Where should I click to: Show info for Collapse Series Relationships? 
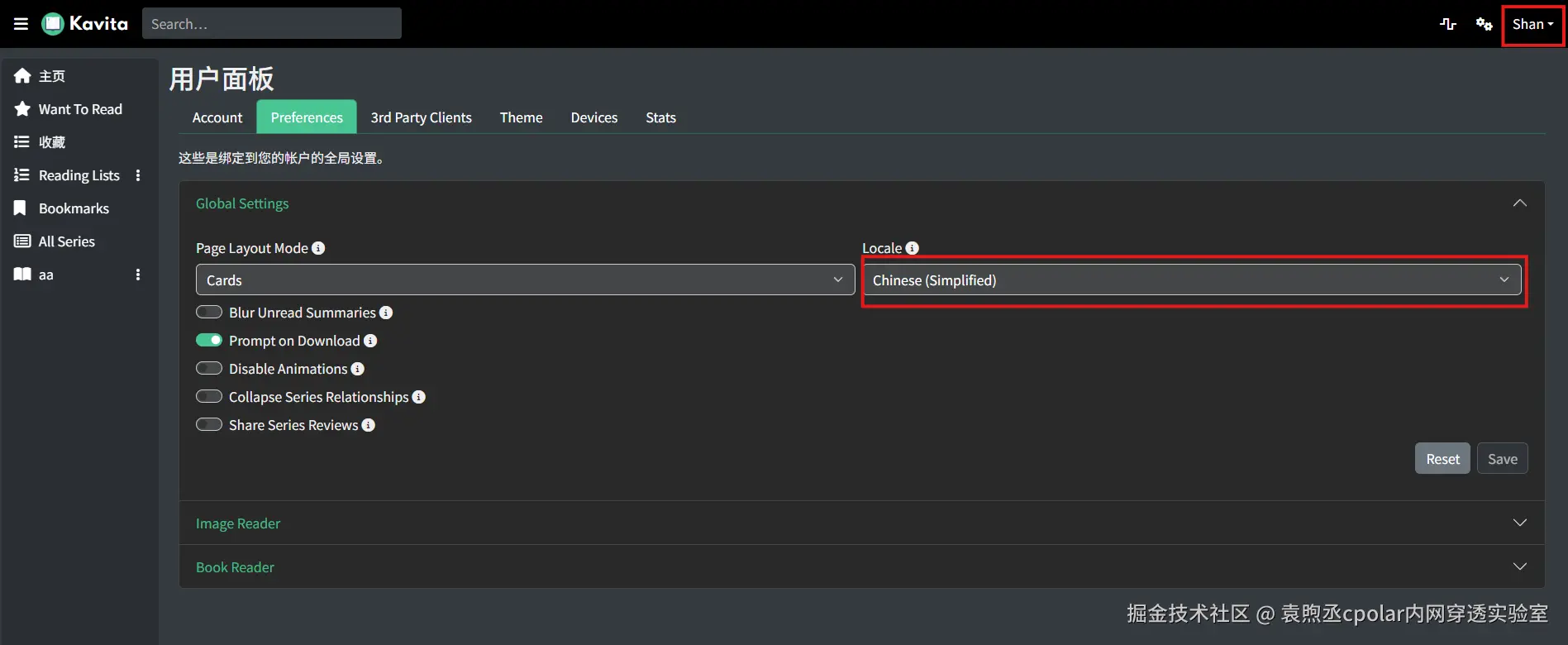coord(419,397)
